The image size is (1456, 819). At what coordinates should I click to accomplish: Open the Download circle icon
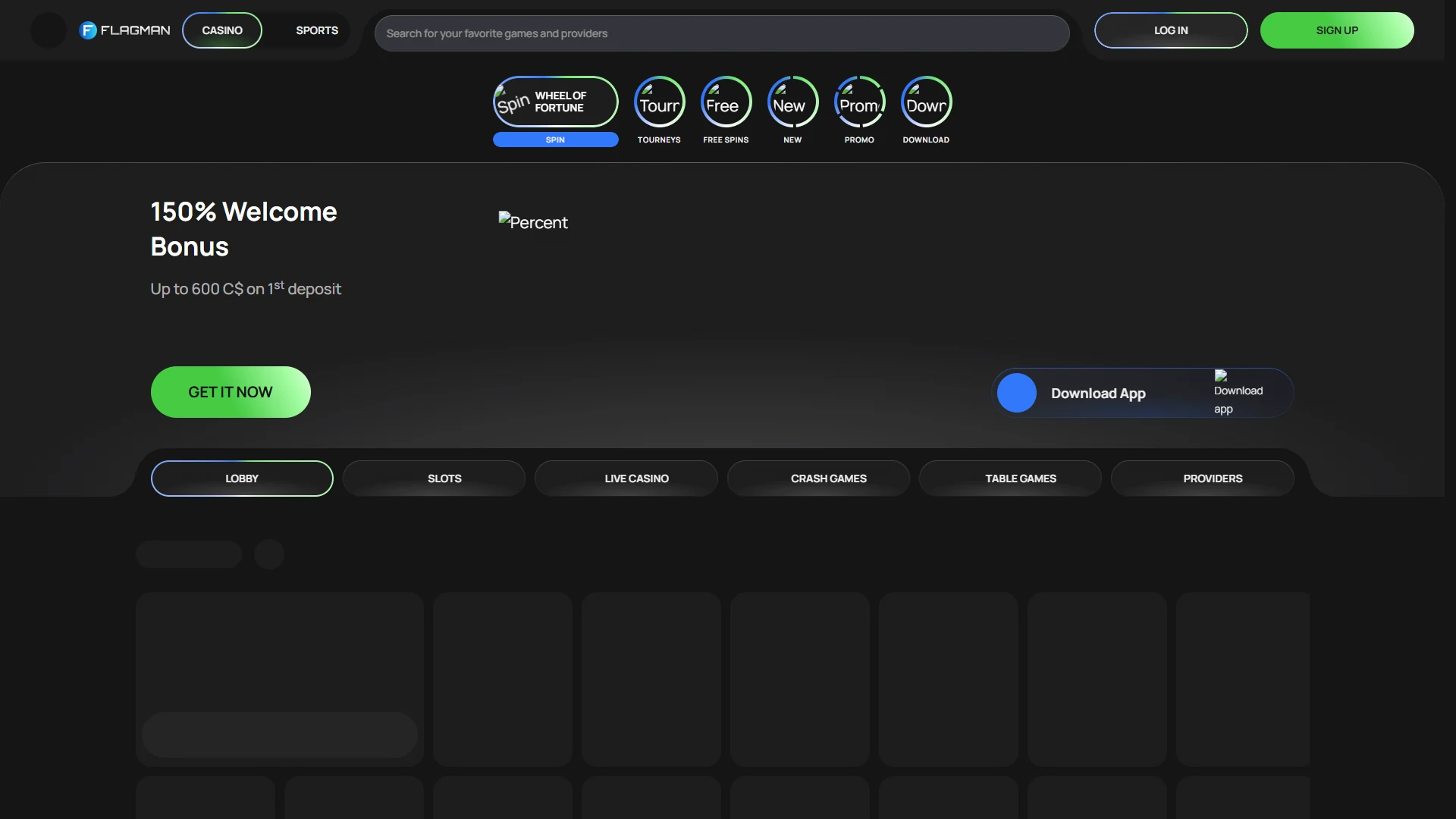pos(926,102)
